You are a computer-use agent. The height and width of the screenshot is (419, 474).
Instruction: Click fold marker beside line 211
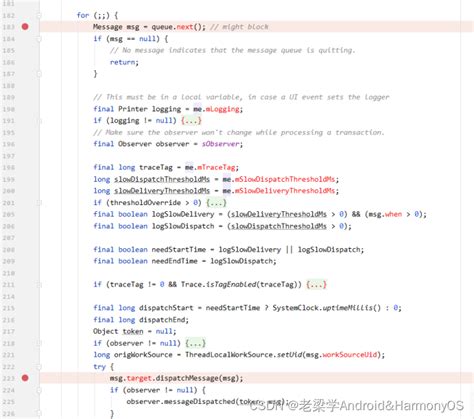(39, 285)
